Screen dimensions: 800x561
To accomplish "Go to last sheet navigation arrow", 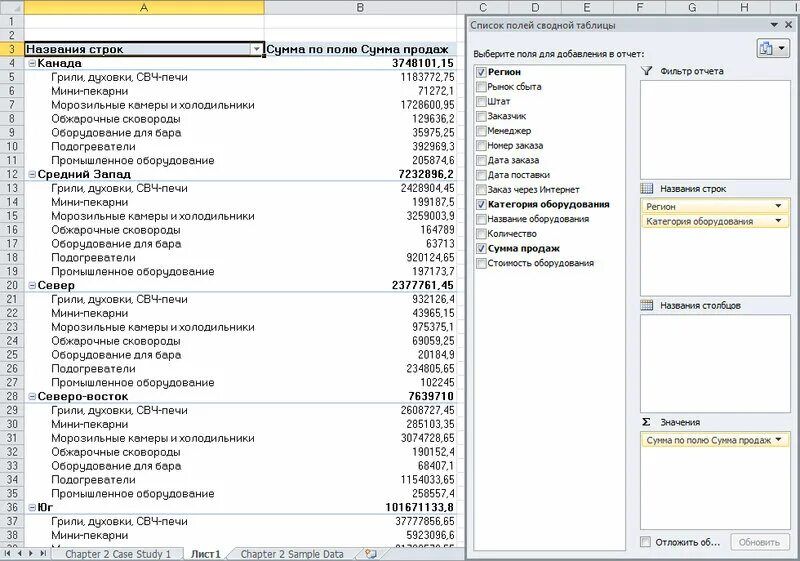I will click(43, 553).
